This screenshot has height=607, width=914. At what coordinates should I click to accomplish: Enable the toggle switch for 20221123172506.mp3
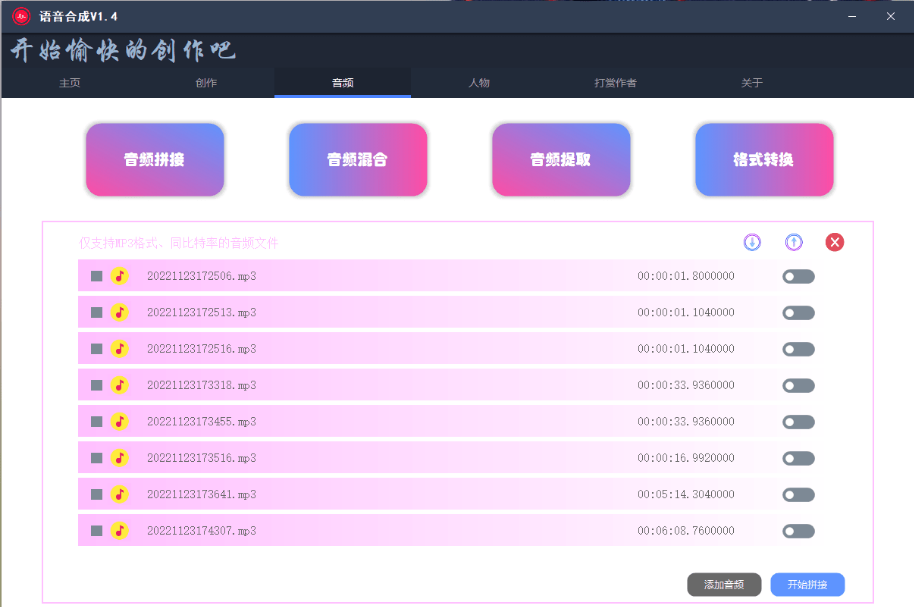pos(797,276)
